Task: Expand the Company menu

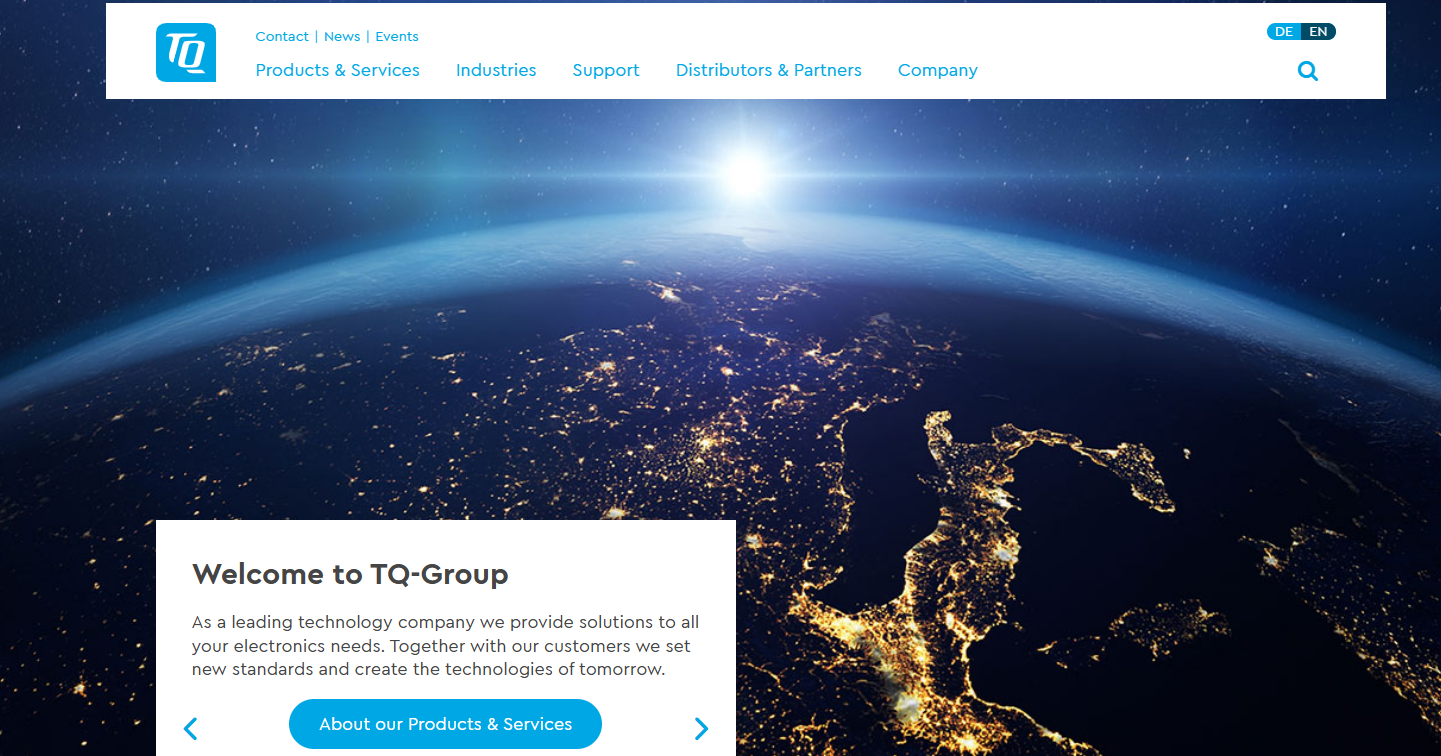Action: pyautogui.click(x=937, y=70)
